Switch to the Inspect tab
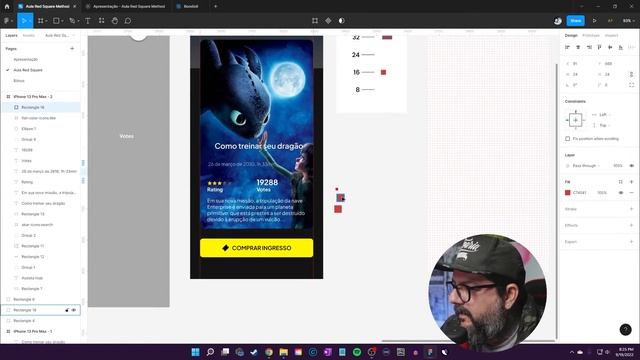The image size is (640, 360). (611, 36)
